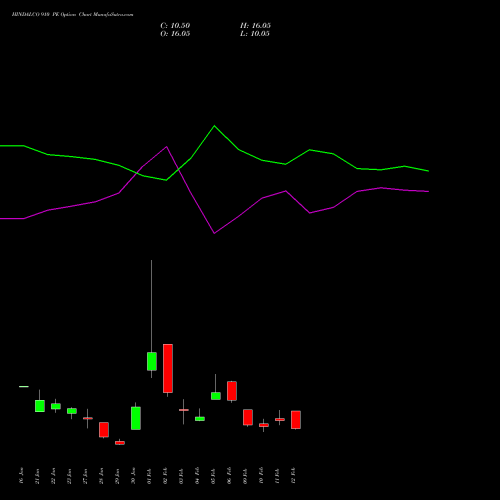Click the peak of the green indicator line
Viewport: 500px width, 500px height.
pos(214,126)
